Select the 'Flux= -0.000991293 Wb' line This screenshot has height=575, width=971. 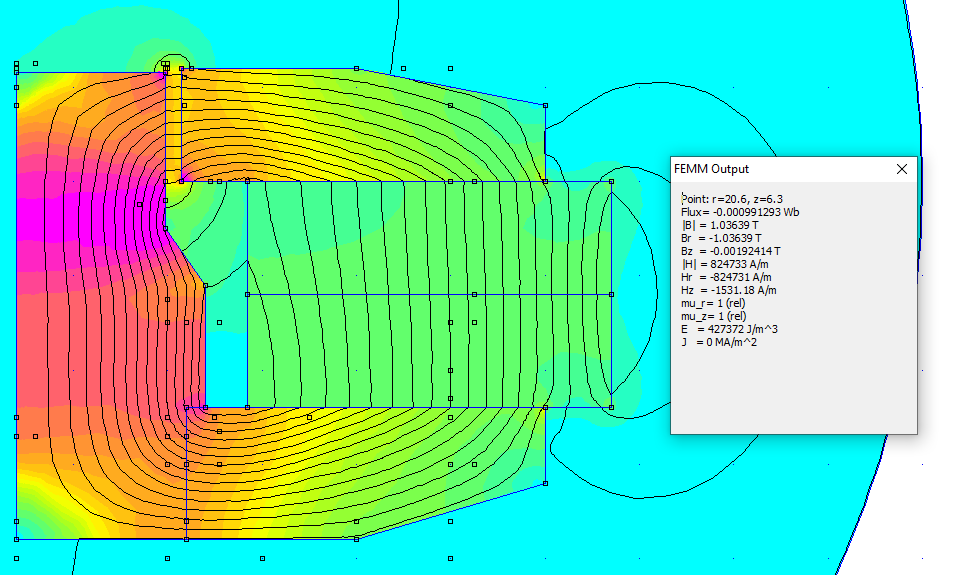(740, 212)
